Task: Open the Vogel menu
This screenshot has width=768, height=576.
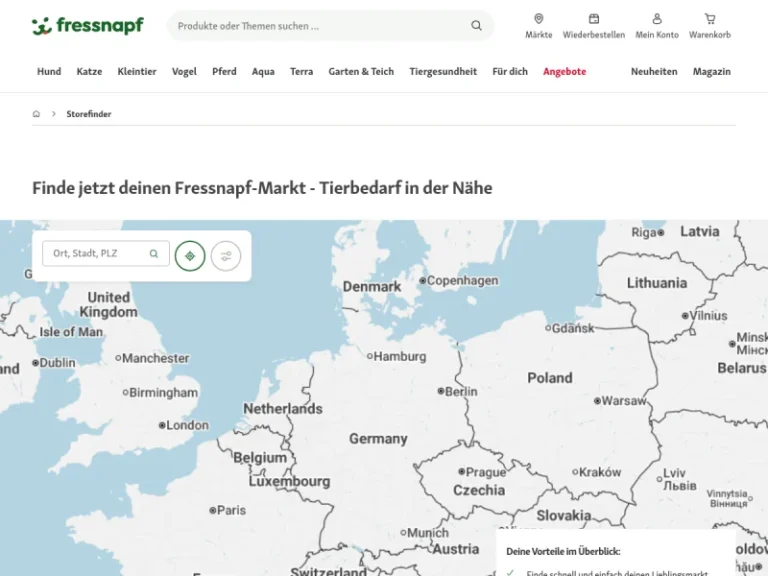Action: point(184,72)
